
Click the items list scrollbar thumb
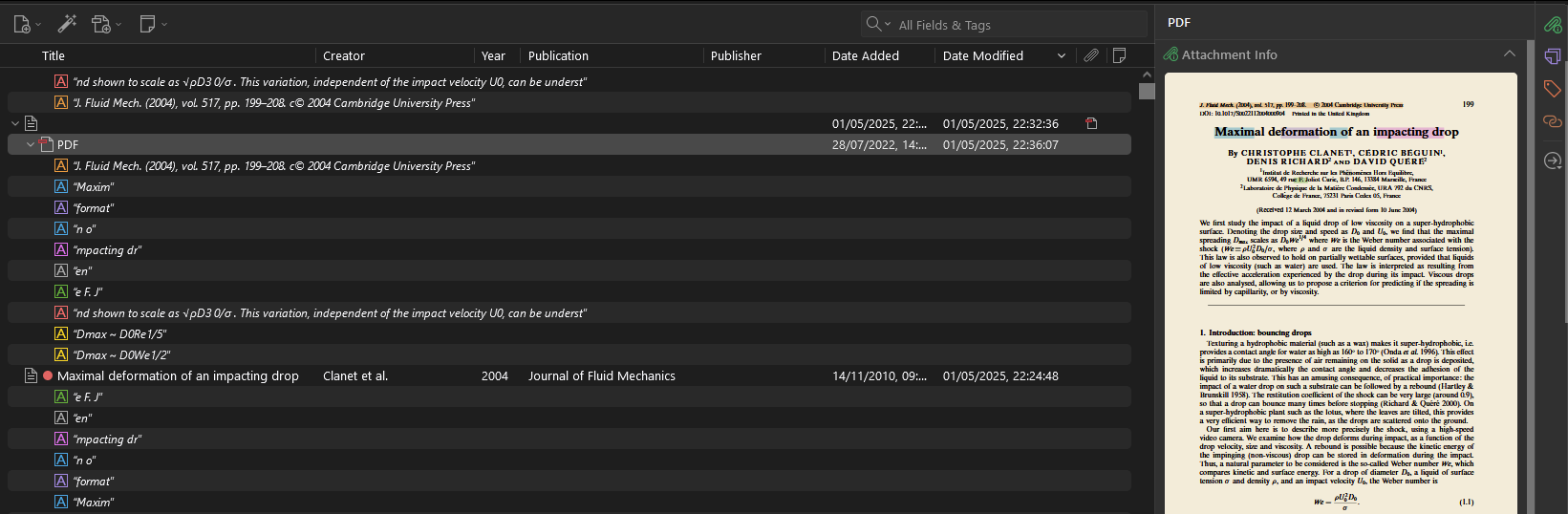pos(1147,92)
